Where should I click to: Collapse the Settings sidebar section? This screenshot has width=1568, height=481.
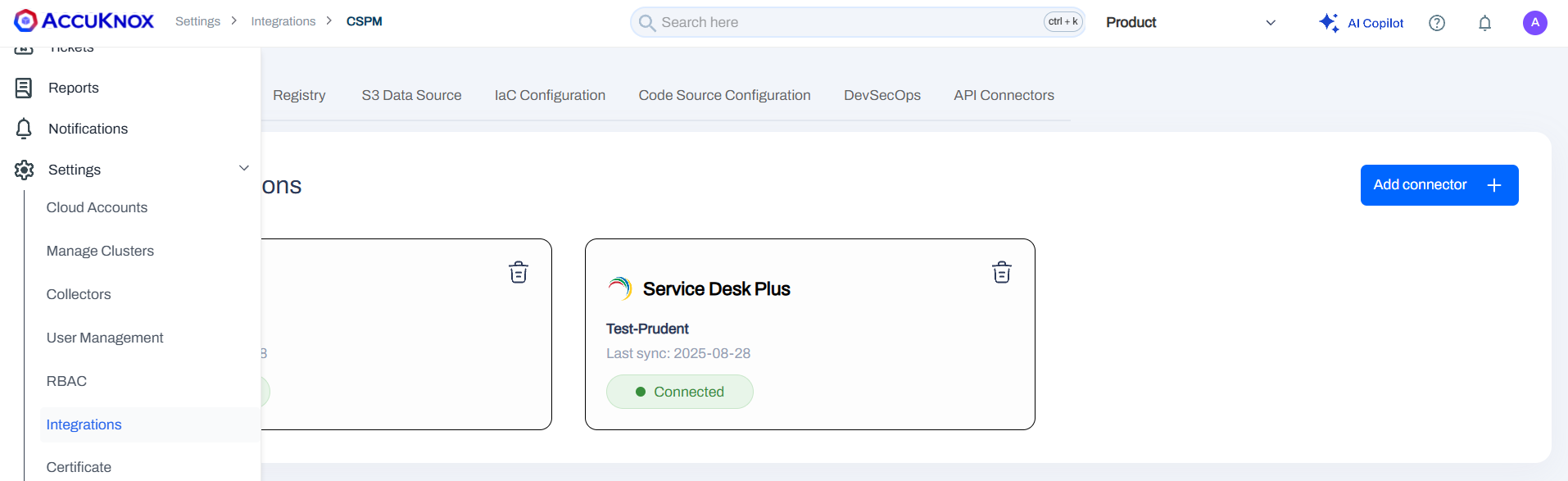pos(243,169)
